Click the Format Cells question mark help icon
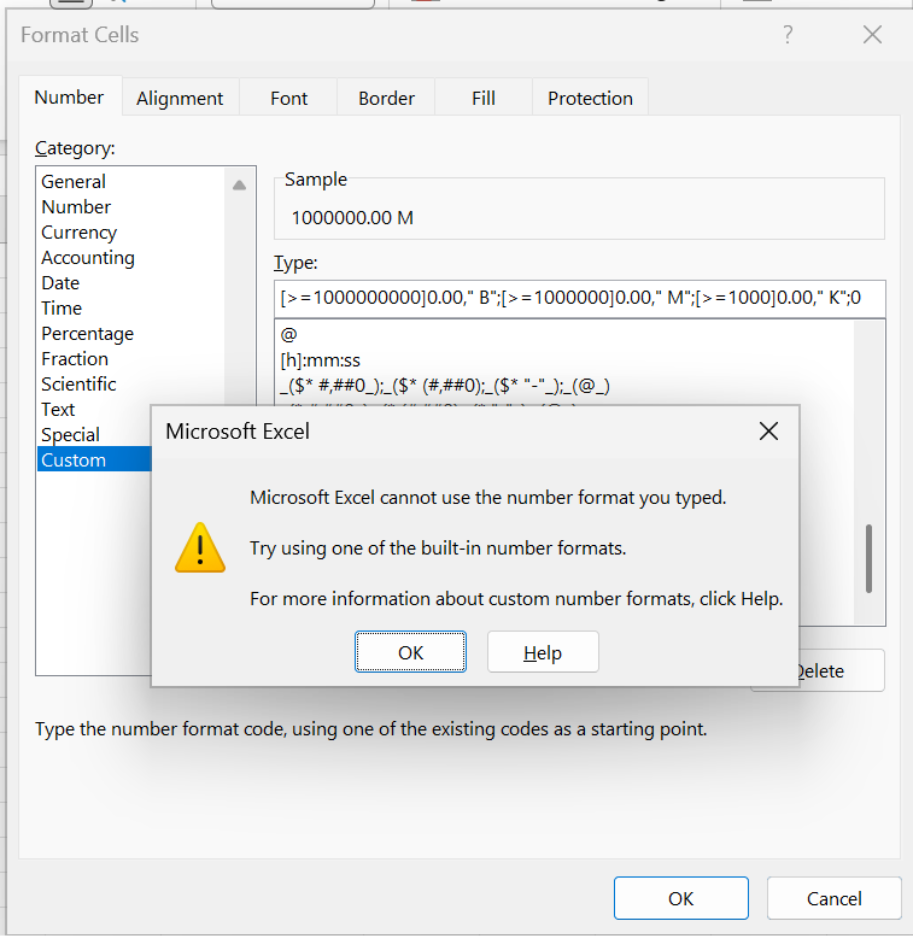Image resolution: width=913 pixels, height=936 pixels. click(788, 35)
